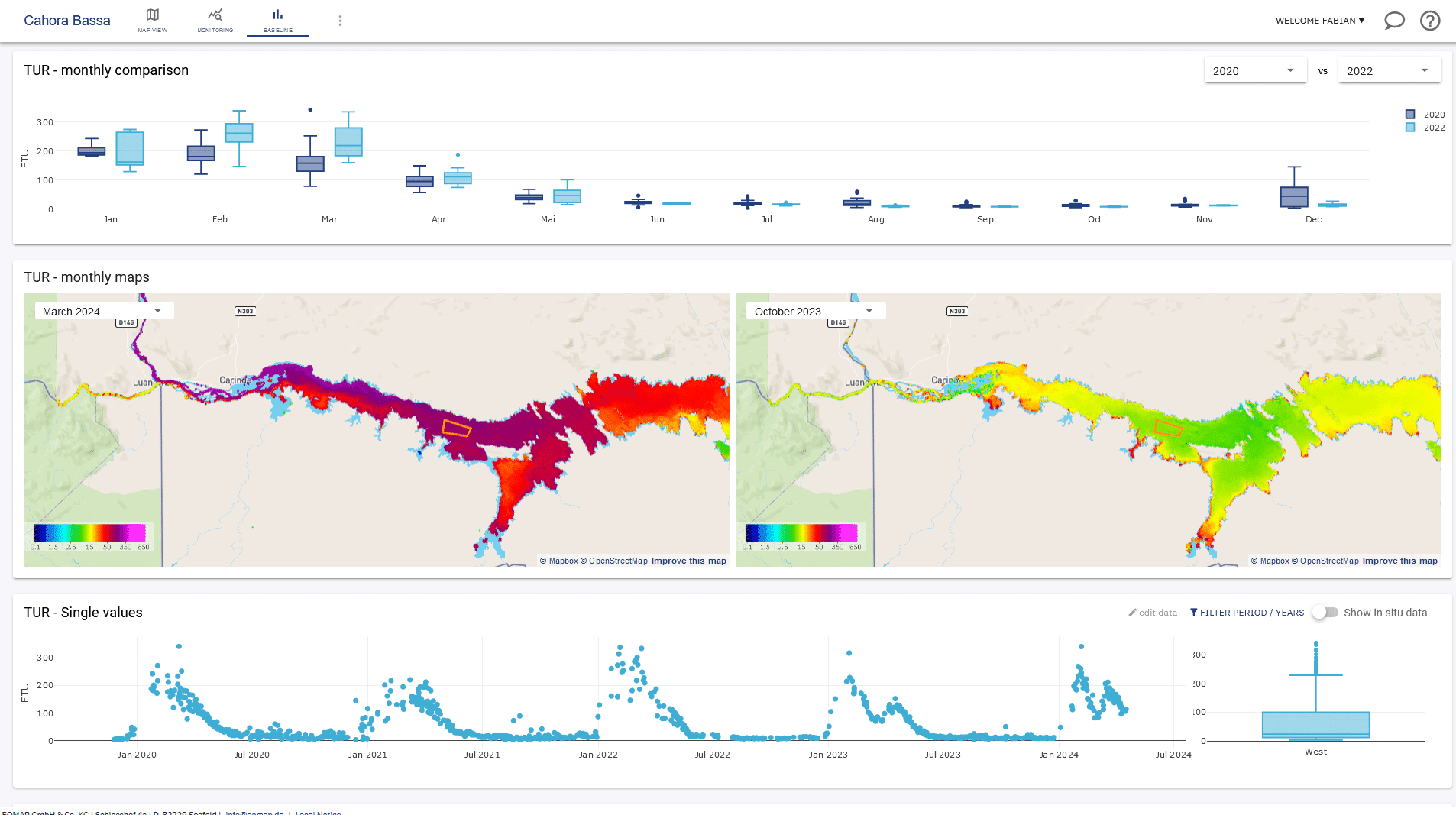Image resolution: width=1456 pixels, height=815 pixels.
Task: Click the help question mark icon
Action: click(1430, 21)
